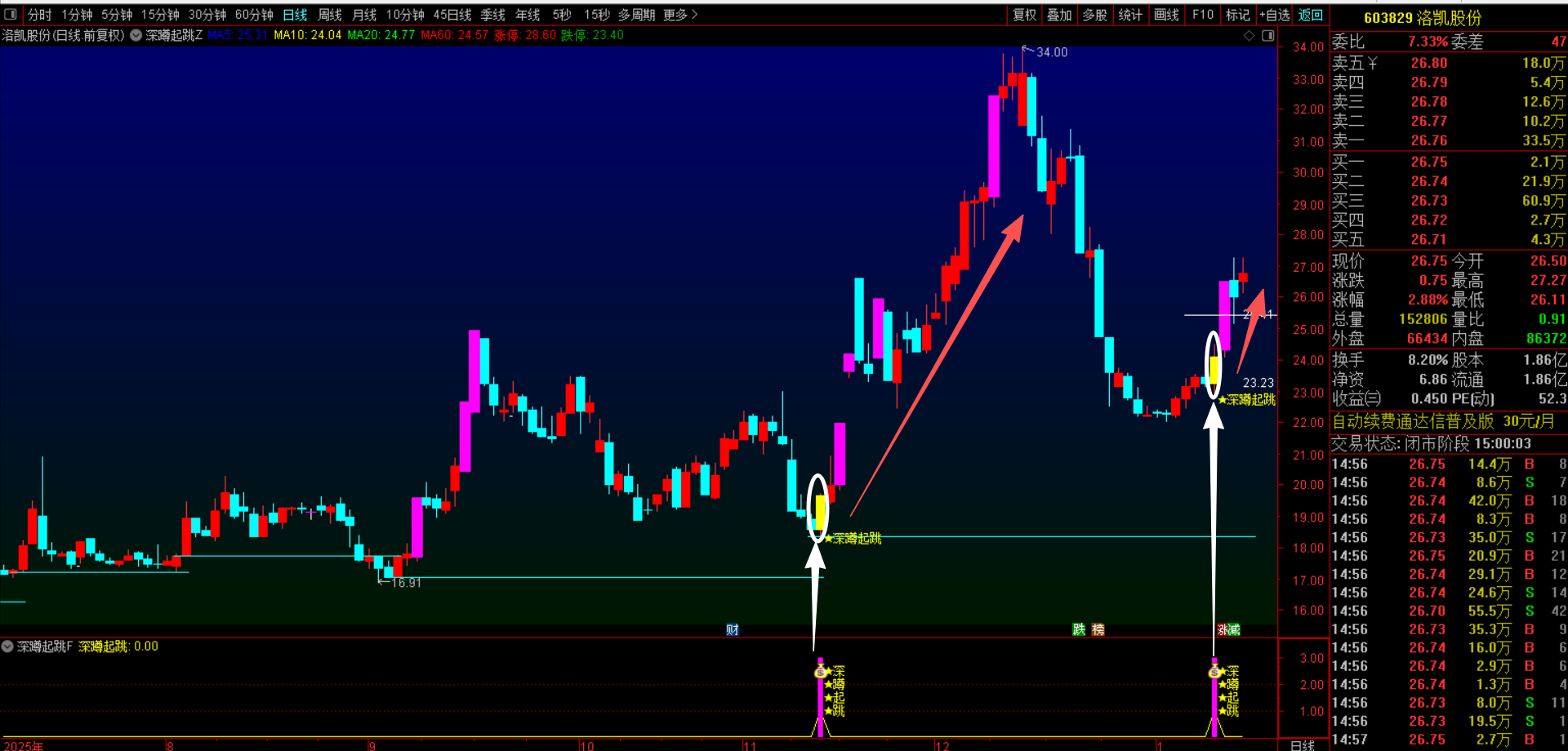The height and width of the screenshot is (751, 1568).
Task: Click the MA20: 24.77 legend value
Action: 381,35
